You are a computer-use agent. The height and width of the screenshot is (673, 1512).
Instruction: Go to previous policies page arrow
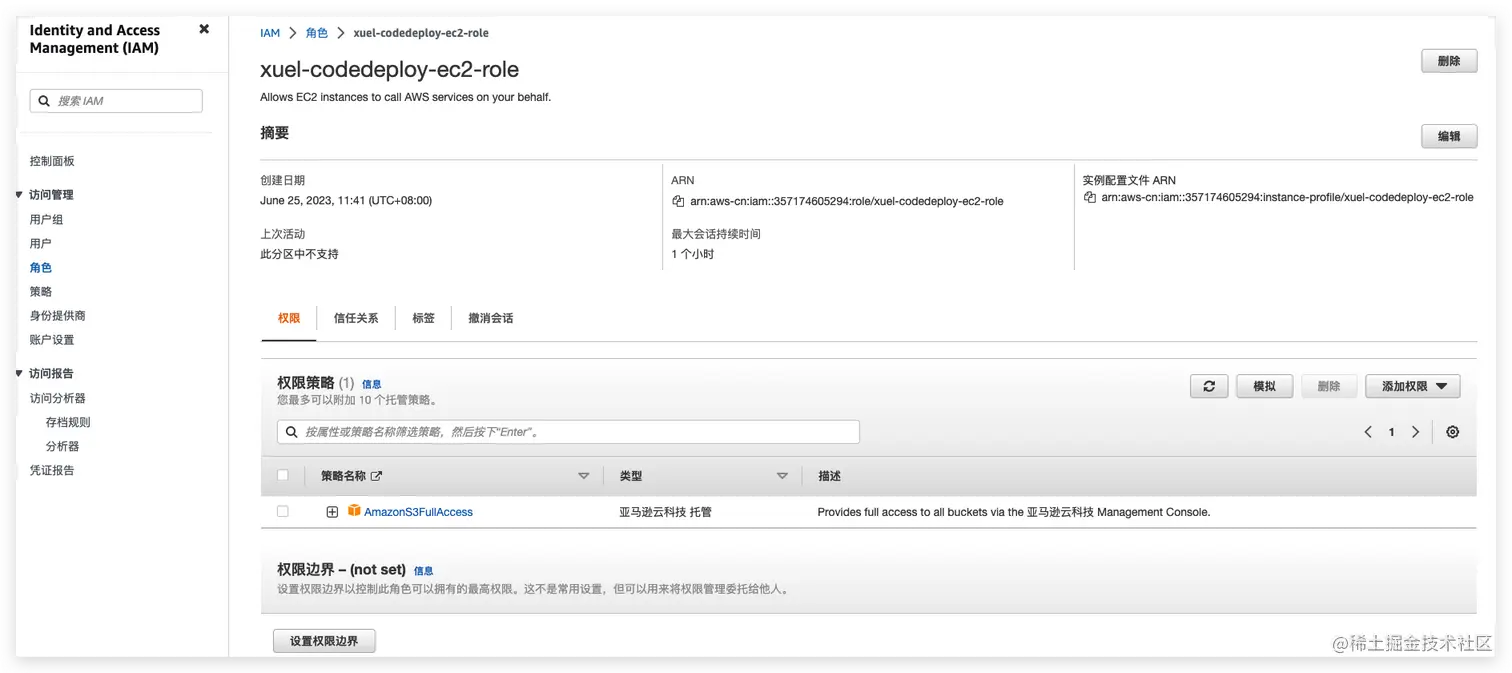tap(1368, 432)
